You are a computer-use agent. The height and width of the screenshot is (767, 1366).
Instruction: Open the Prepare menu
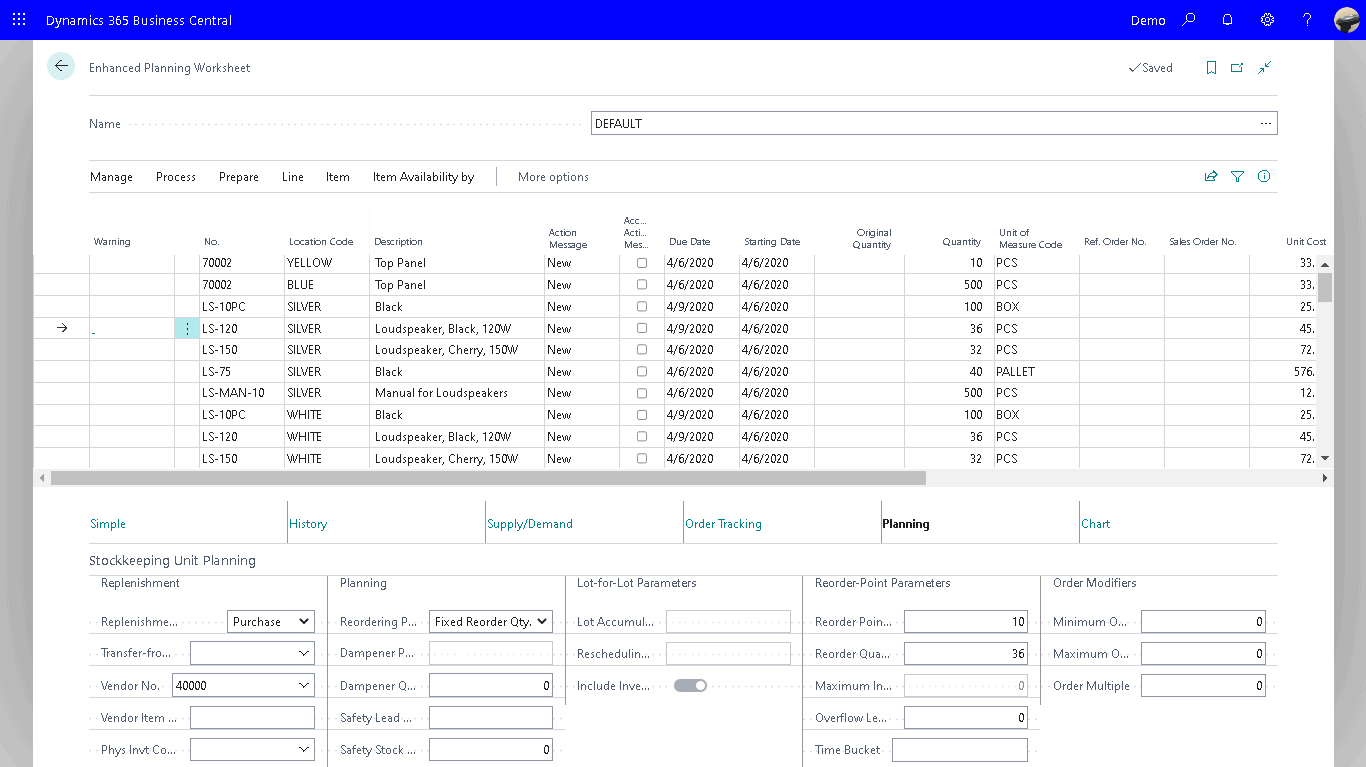point(238,177)
